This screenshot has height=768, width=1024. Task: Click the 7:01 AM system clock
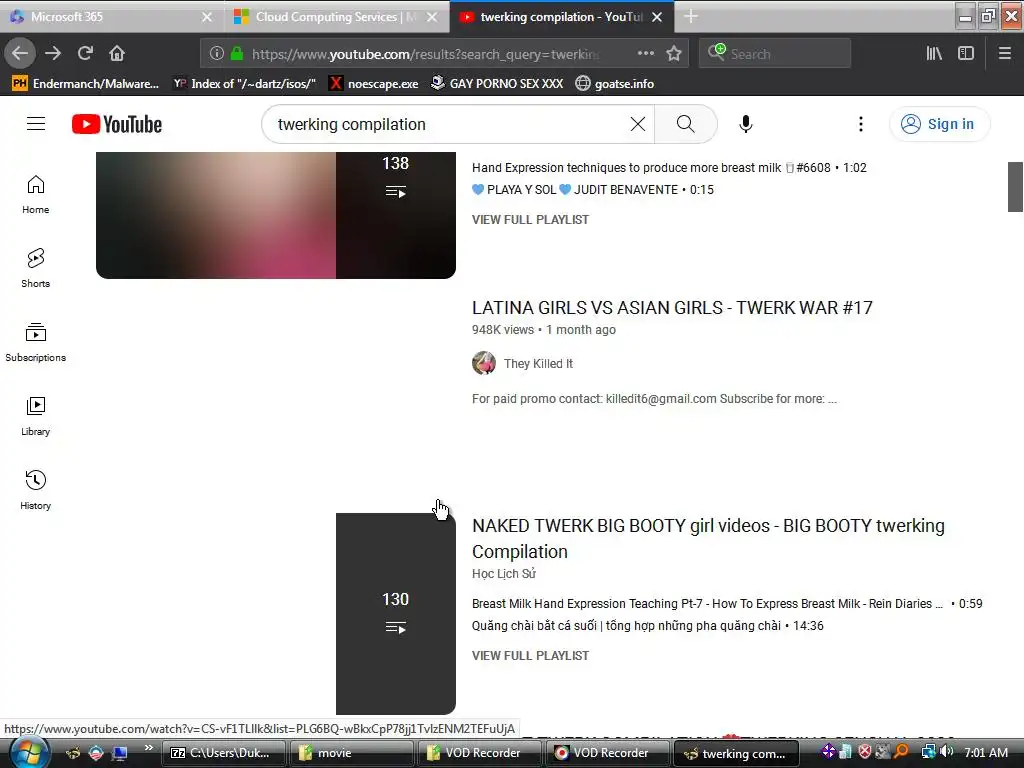pyautogui.click(x=986, y=752)
